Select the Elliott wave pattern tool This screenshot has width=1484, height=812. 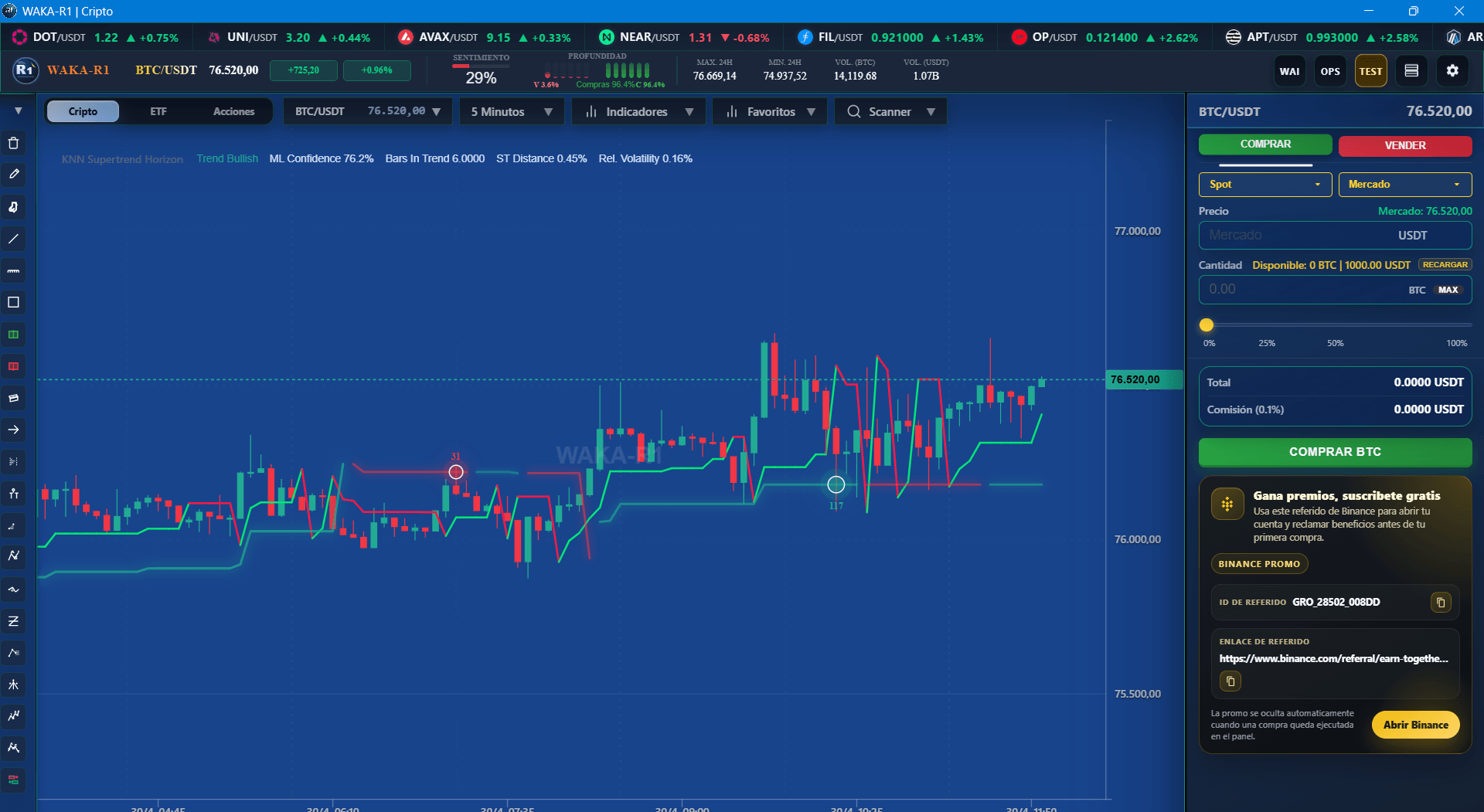pos(13,716)
